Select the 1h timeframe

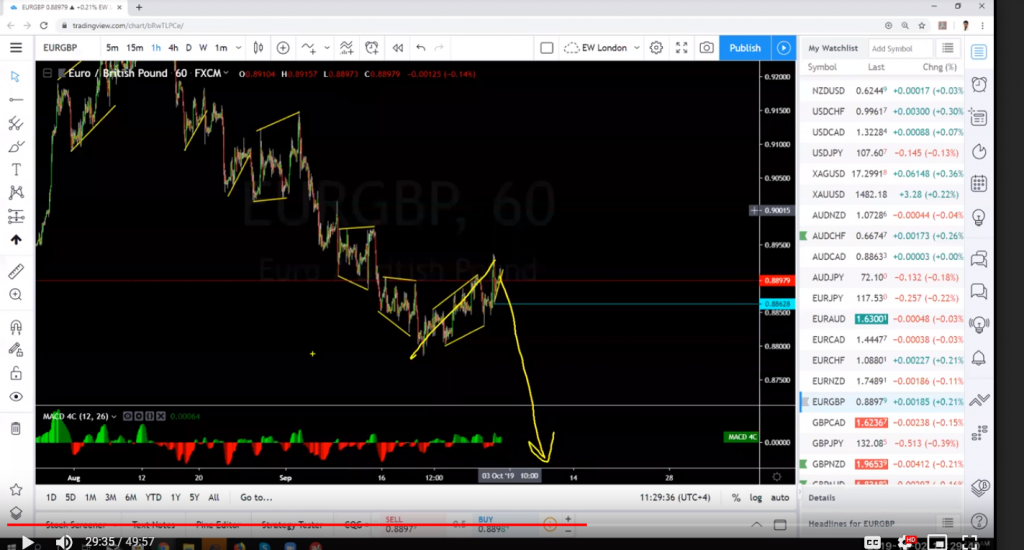pos(156,48)
